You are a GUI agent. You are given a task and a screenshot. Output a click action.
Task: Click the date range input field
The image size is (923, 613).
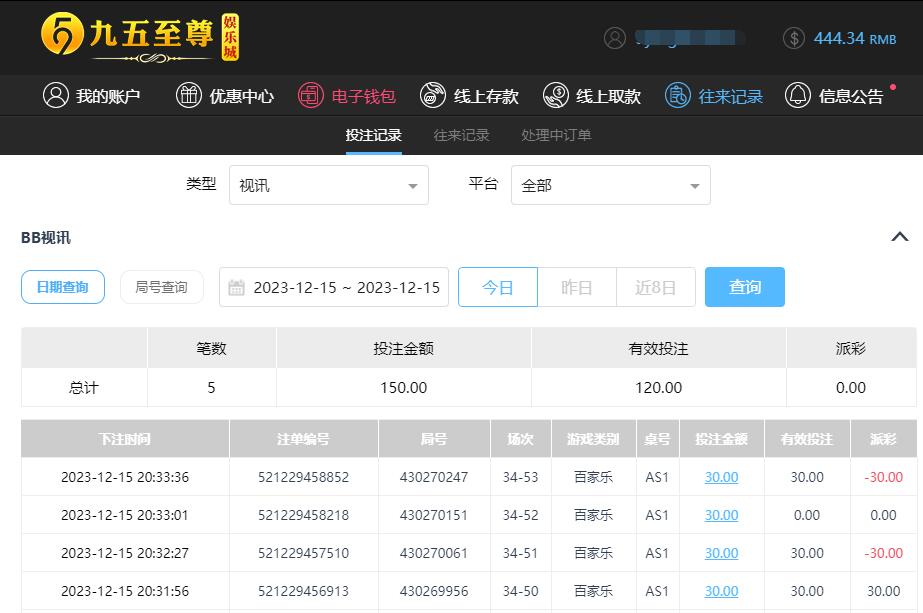tap(334, 287)
